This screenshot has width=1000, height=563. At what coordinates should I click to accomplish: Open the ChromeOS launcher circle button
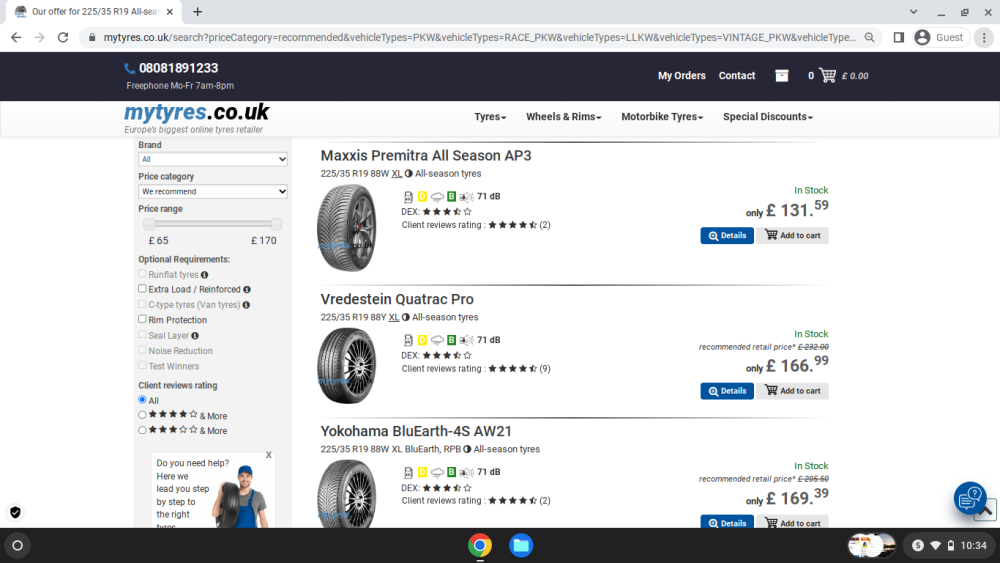click(x=18, y=545)
